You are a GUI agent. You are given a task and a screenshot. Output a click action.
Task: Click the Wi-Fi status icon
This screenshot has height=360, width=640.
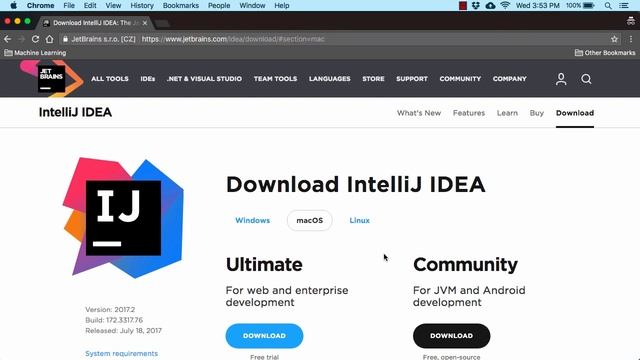505,5
